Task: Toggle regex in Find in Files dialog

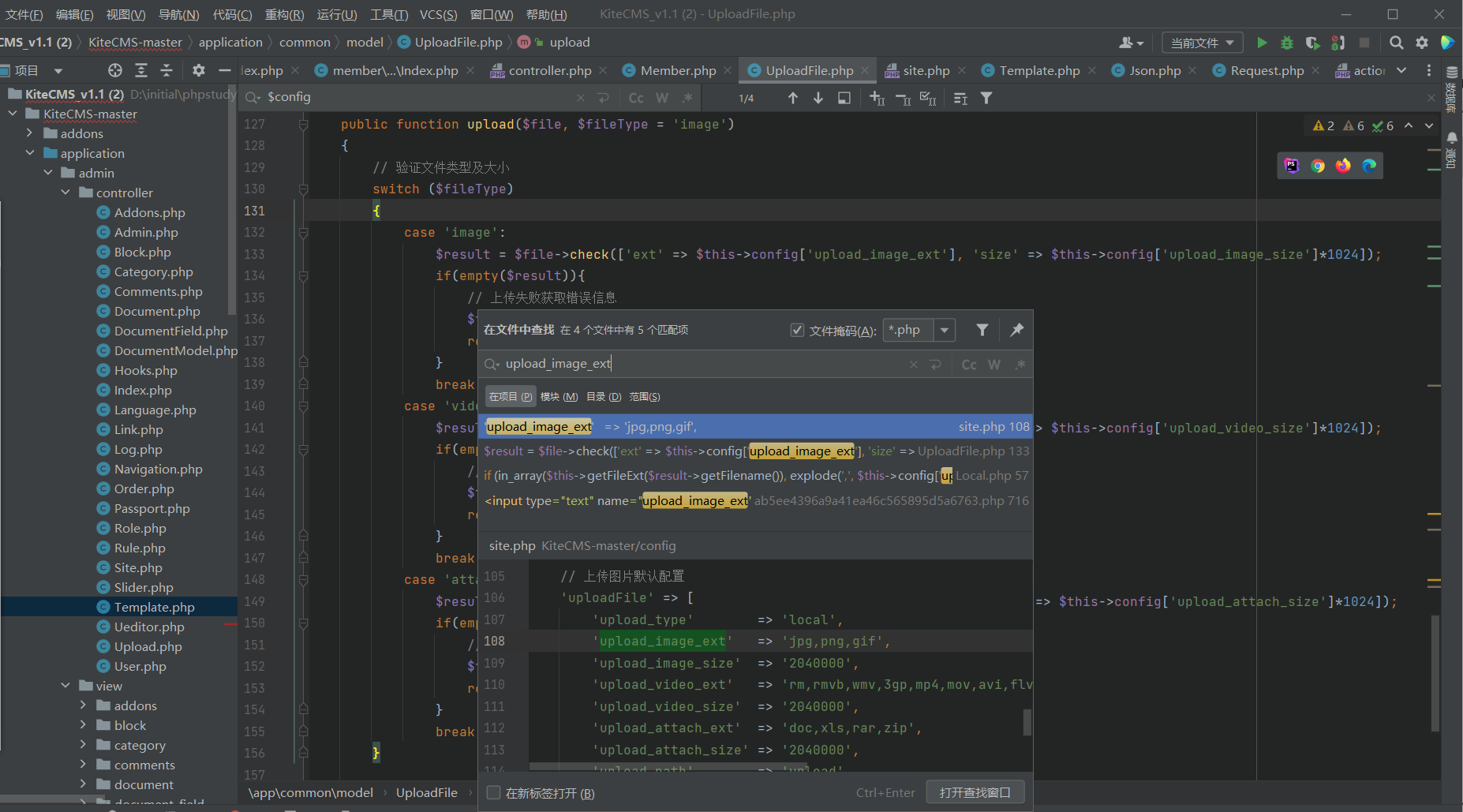Action: point(1020,364)
